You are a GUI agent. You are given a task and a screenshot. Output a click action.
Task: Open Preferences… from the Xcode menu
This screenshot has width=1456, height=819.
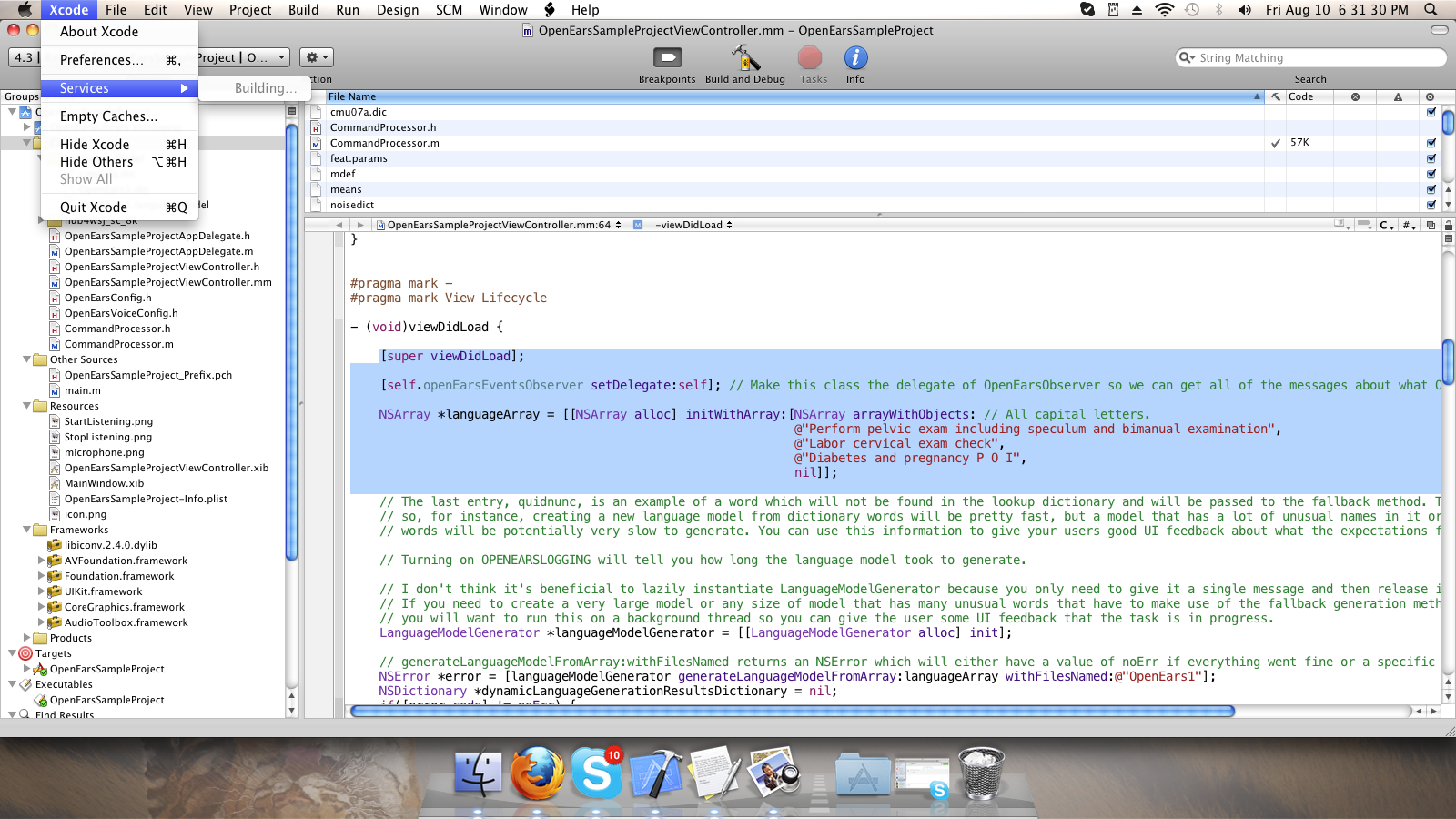(119, 60)
